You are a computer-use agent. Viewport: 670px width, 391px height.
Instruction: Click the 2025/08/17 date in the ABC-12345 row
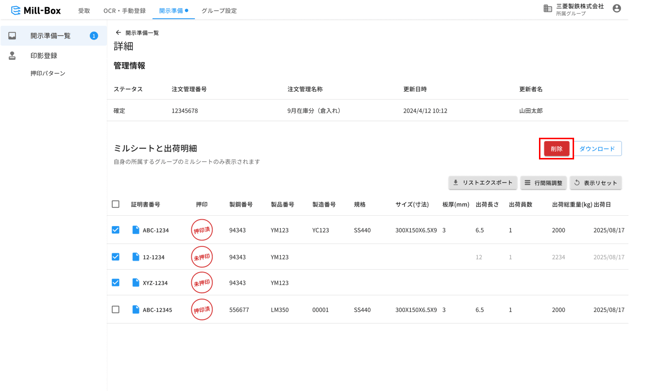(x=609, y=310)
